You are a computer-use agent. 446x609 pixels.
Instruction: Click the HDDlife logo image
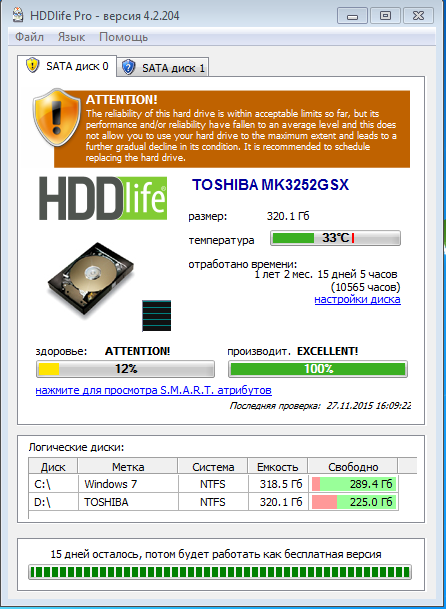click(103, 198)
